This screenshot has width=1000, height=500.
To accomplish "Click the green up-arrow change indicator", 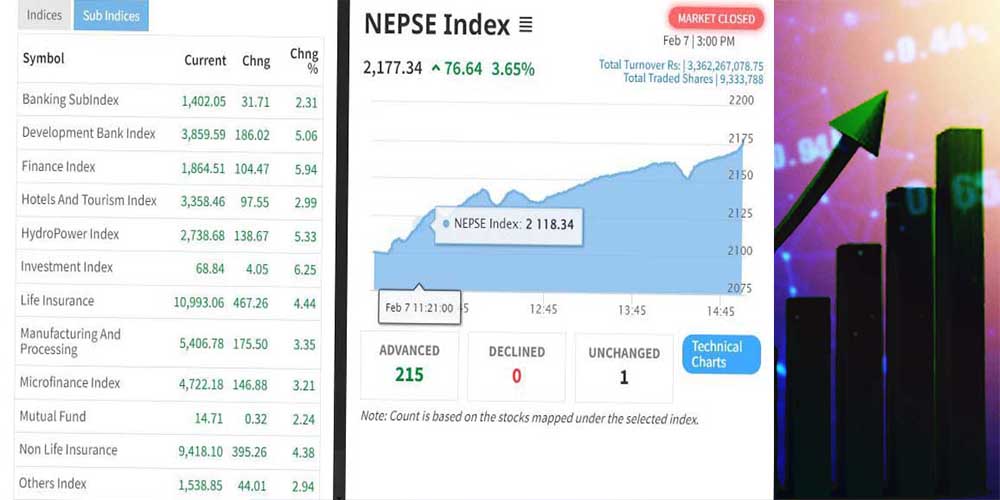I will point(436,69).
